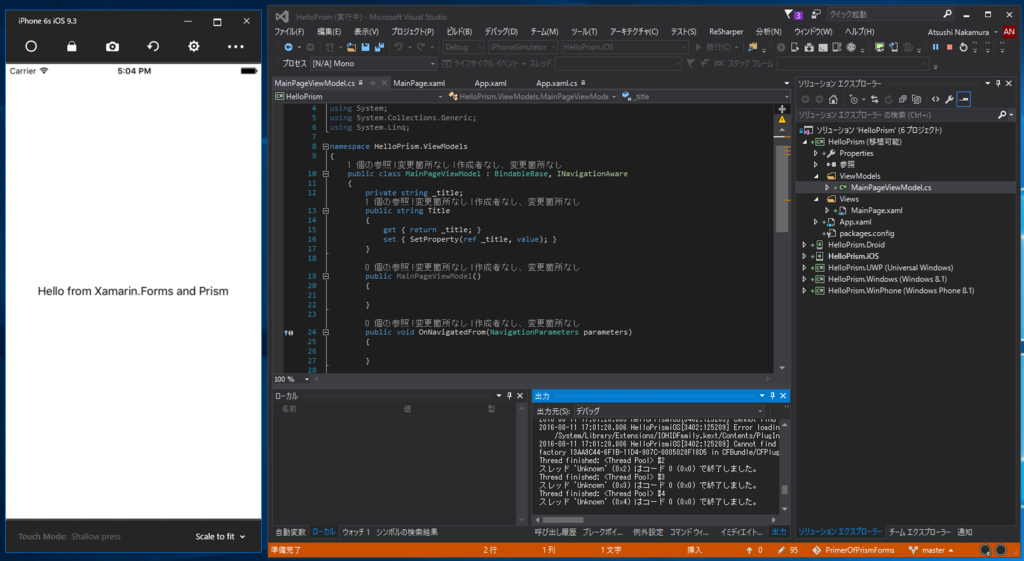The width and height of the screenshot is (1024, 561).
Task: Click the Undo toolbar icon
Action: tap(398, 47)
